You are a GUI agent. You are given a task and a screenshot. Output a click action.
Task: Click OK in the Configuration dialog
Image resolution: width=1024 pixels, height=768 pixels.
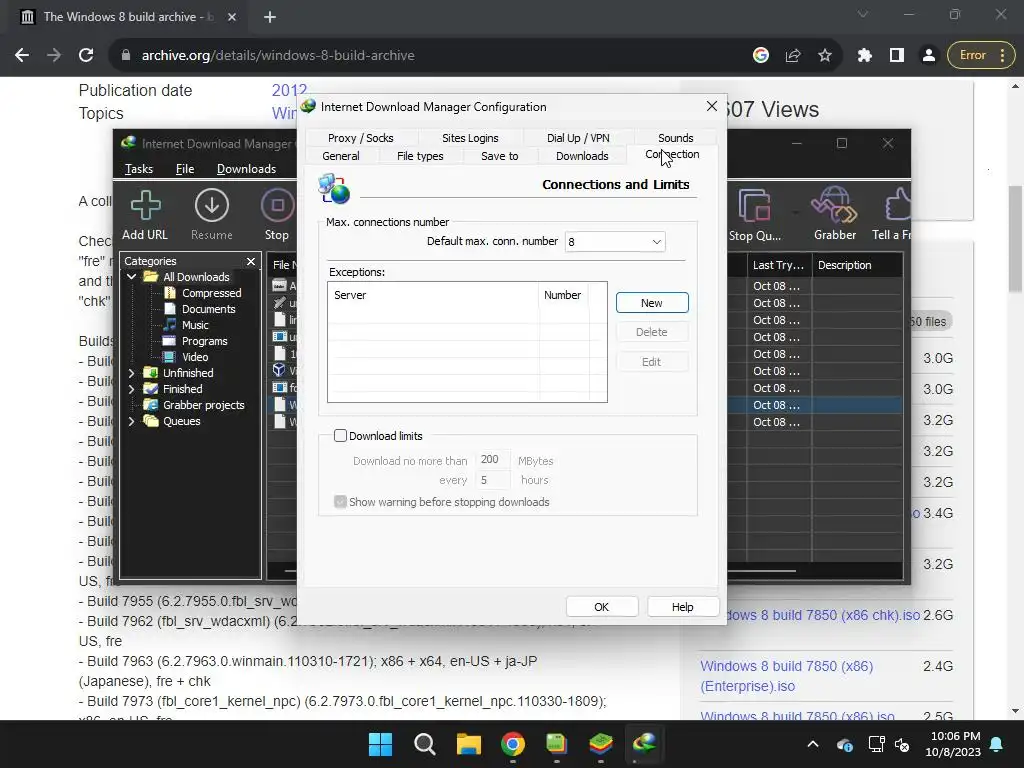click(x=601, y=607)
